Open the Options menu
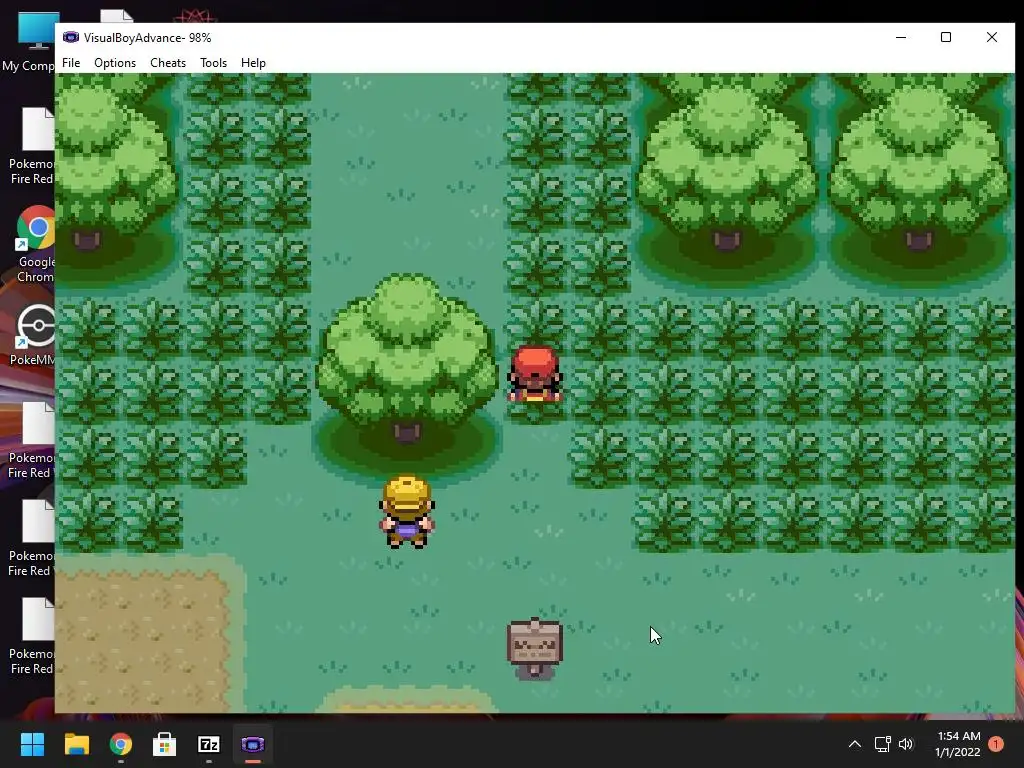The image size is (1024, 768). point(115,63)
